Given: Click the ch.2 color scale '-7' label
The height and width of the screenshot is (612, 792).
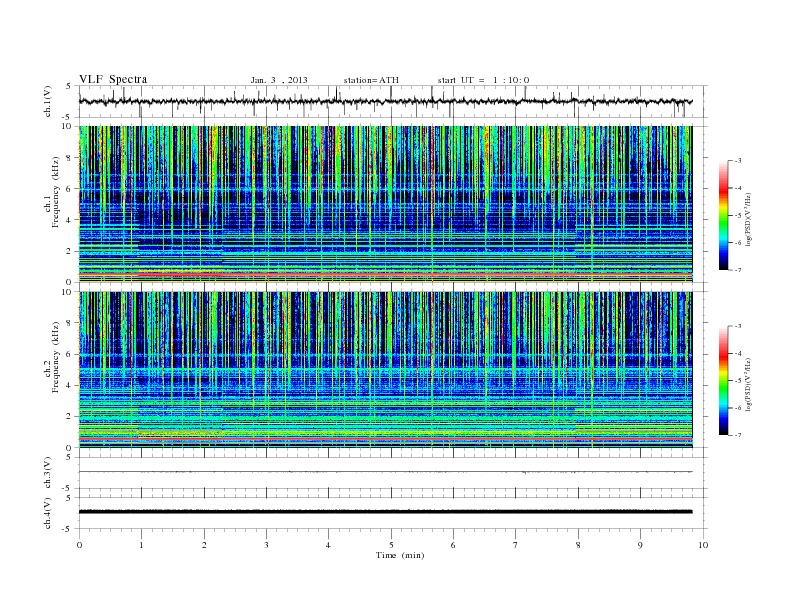Looking at the screenshot, I should click(737, 435).
